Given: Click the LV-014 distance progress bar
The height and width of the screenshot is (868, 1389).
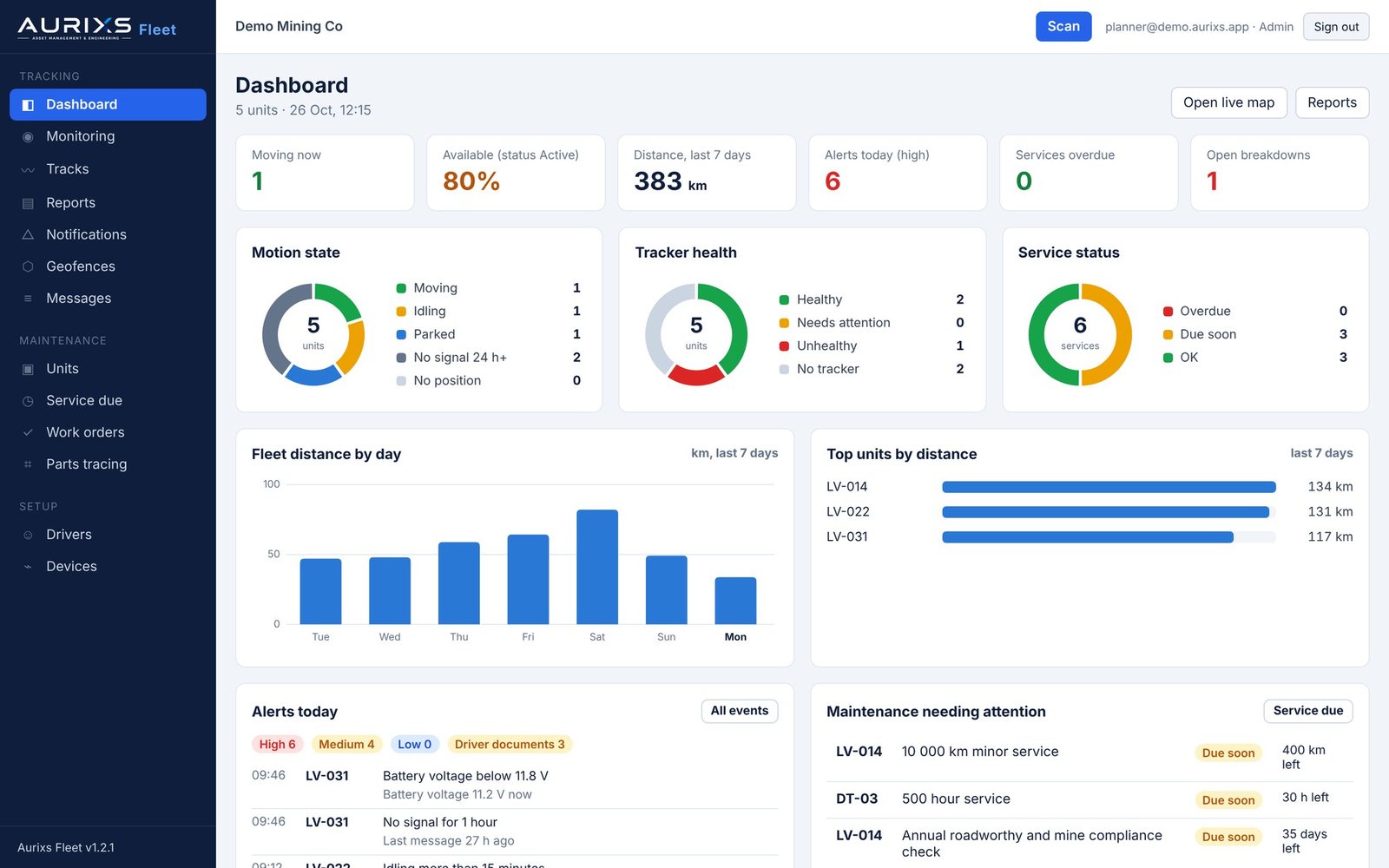Looking at the screenshot, I should click(1109, 487).
